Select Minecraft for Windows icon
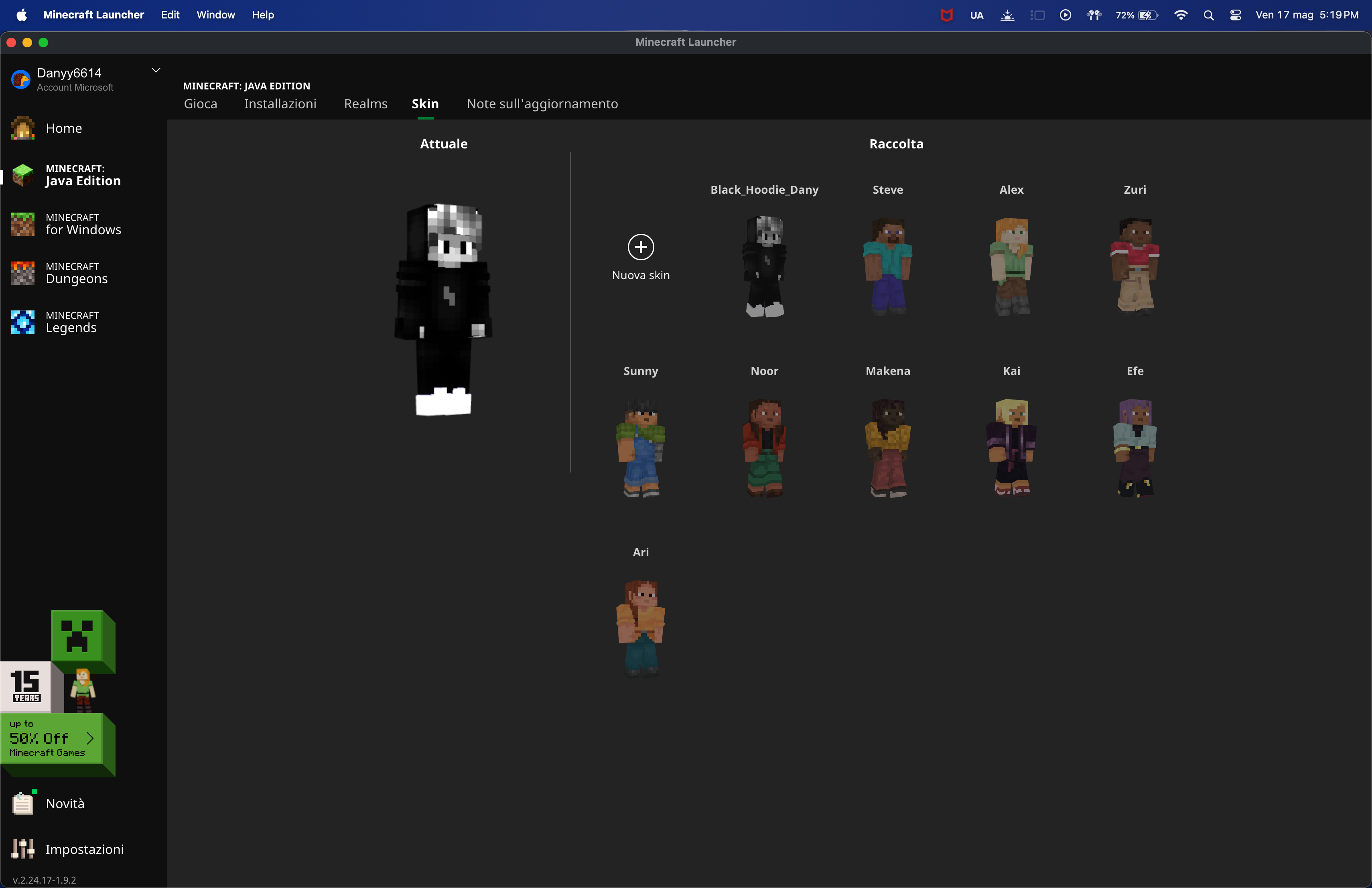Screen dimensions: 1372x888 (23, 224)
